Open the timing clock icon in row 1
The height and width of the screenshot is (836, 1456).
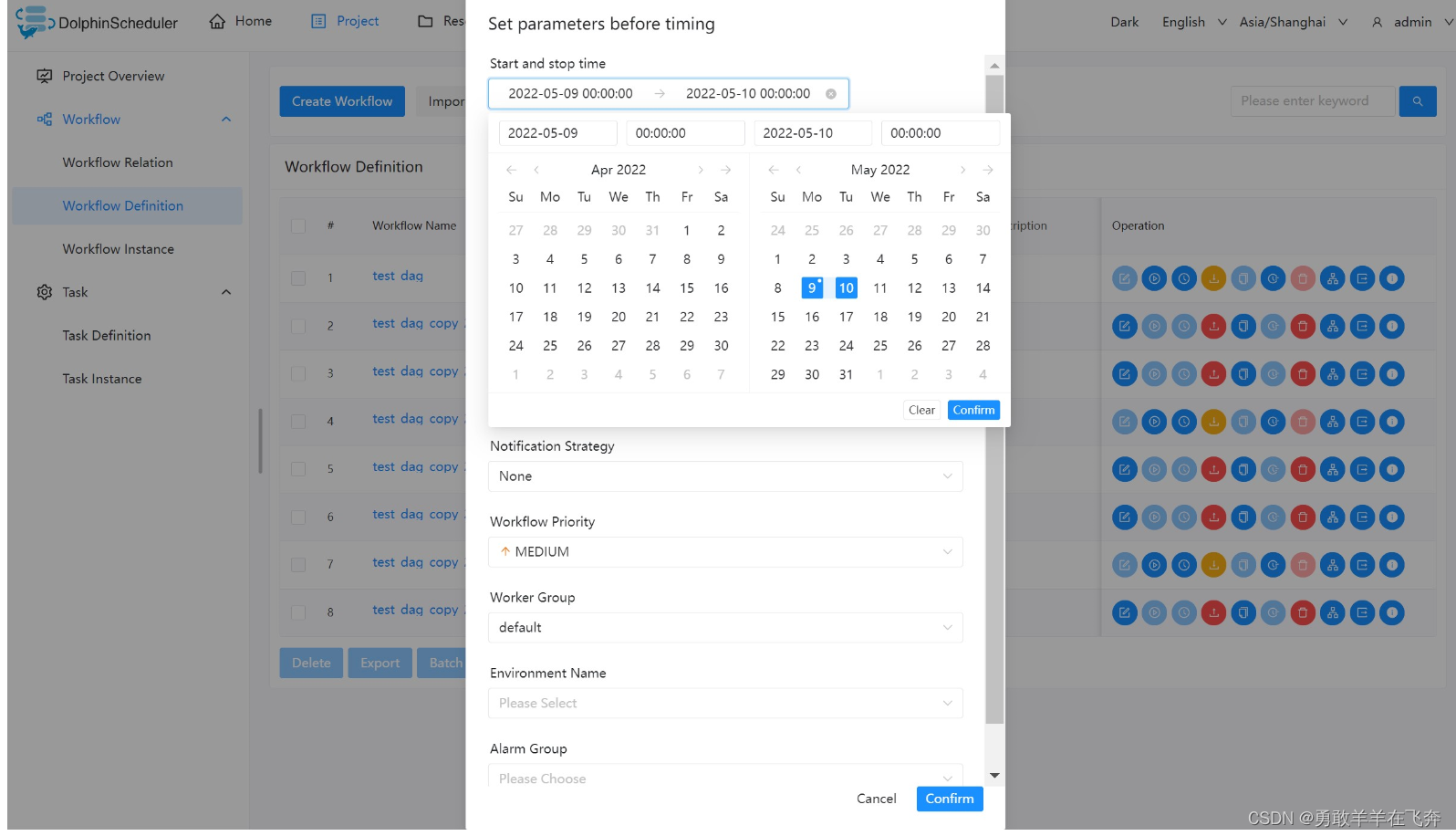coord(1184,278)
